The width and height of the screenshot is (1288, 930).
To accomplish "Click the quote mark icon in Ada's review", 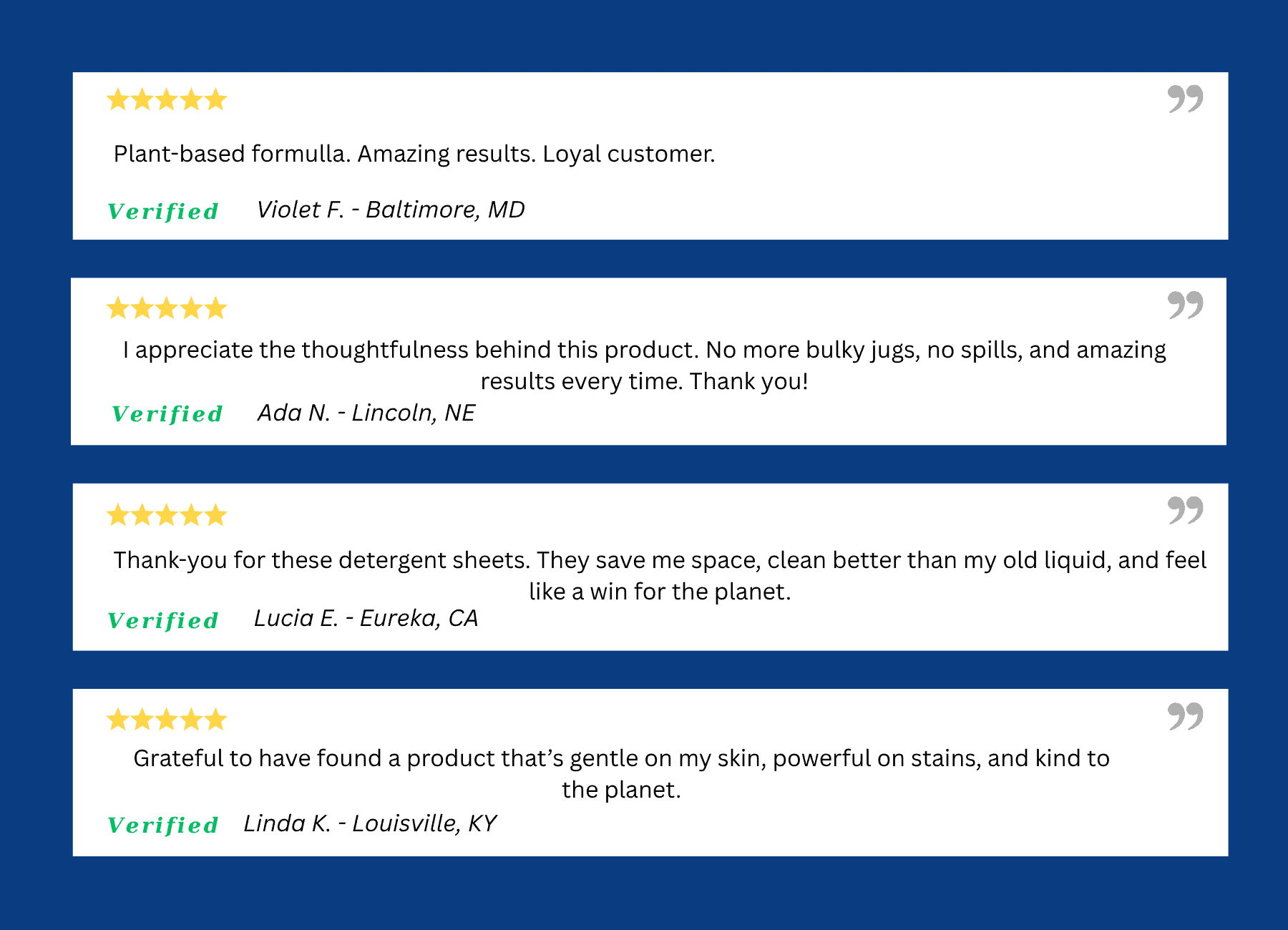I will pyautogui.click(x=1185, y=305).
